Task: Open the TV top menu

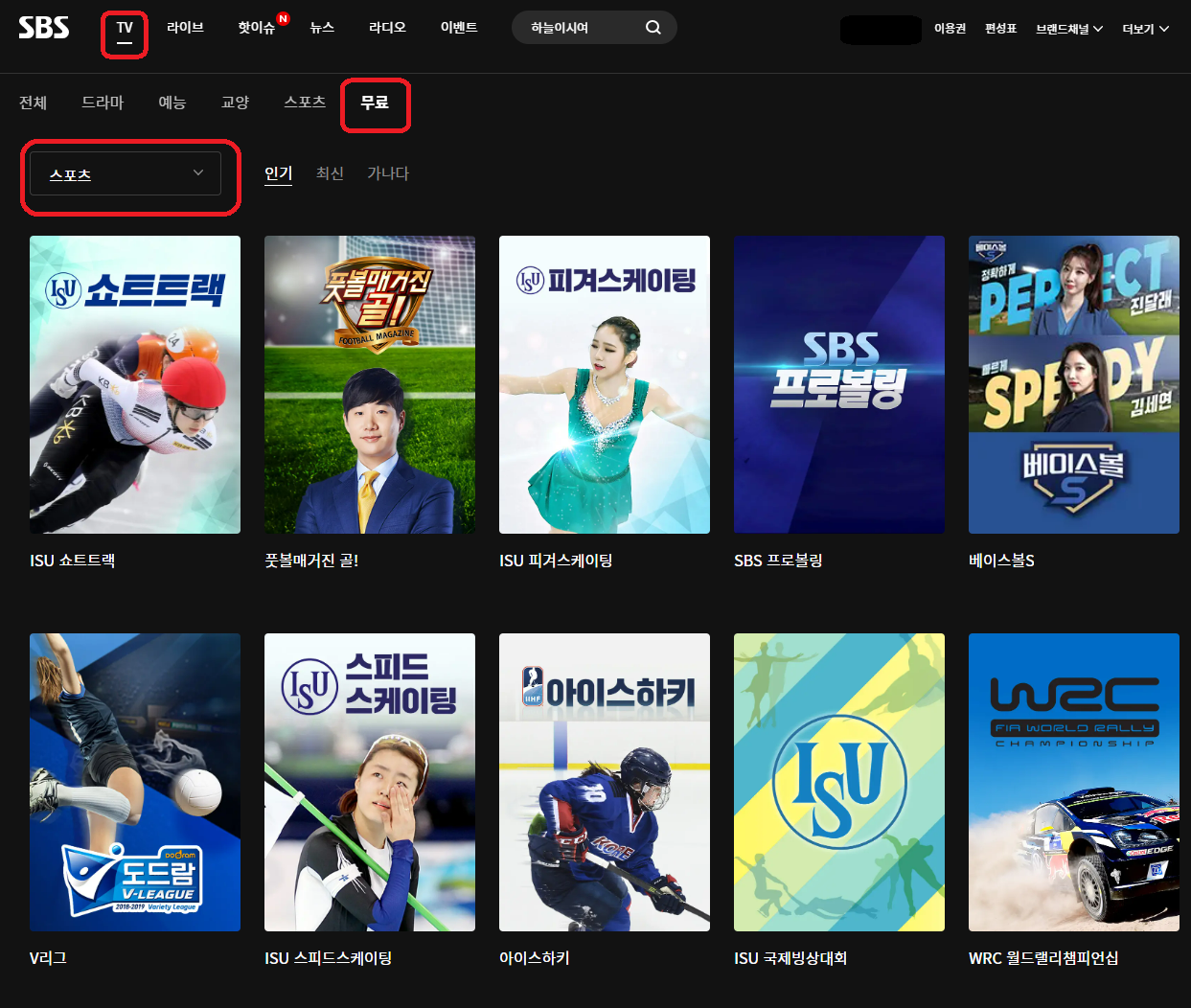Action: [125, 28]
